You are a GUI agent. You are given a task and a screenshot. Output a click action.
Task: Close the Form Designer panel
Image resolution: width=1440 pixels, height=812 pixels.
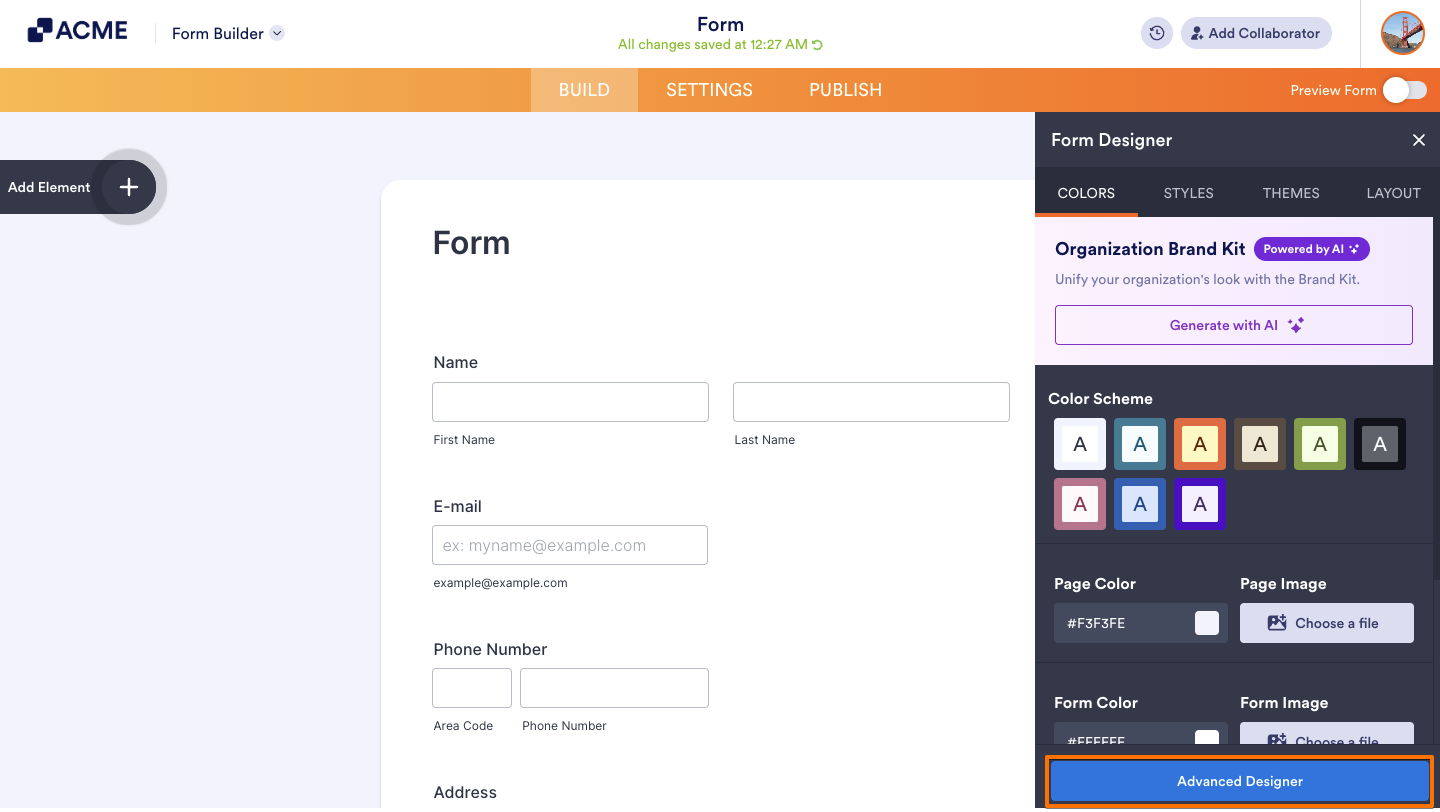coord(1418,140)
